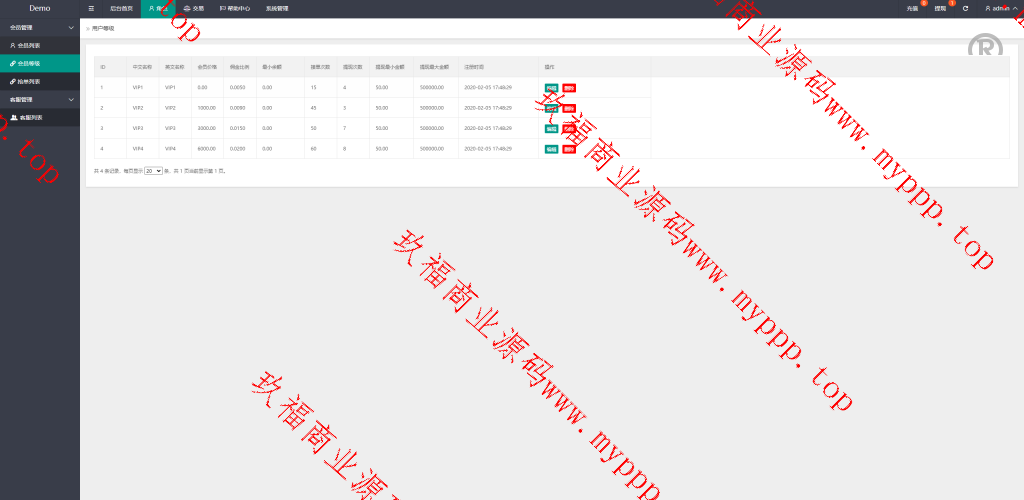Viewport: 1024px width, 500px height.
Task: Select 抢单列表 in the sidebar
Action: click(29, 81)
